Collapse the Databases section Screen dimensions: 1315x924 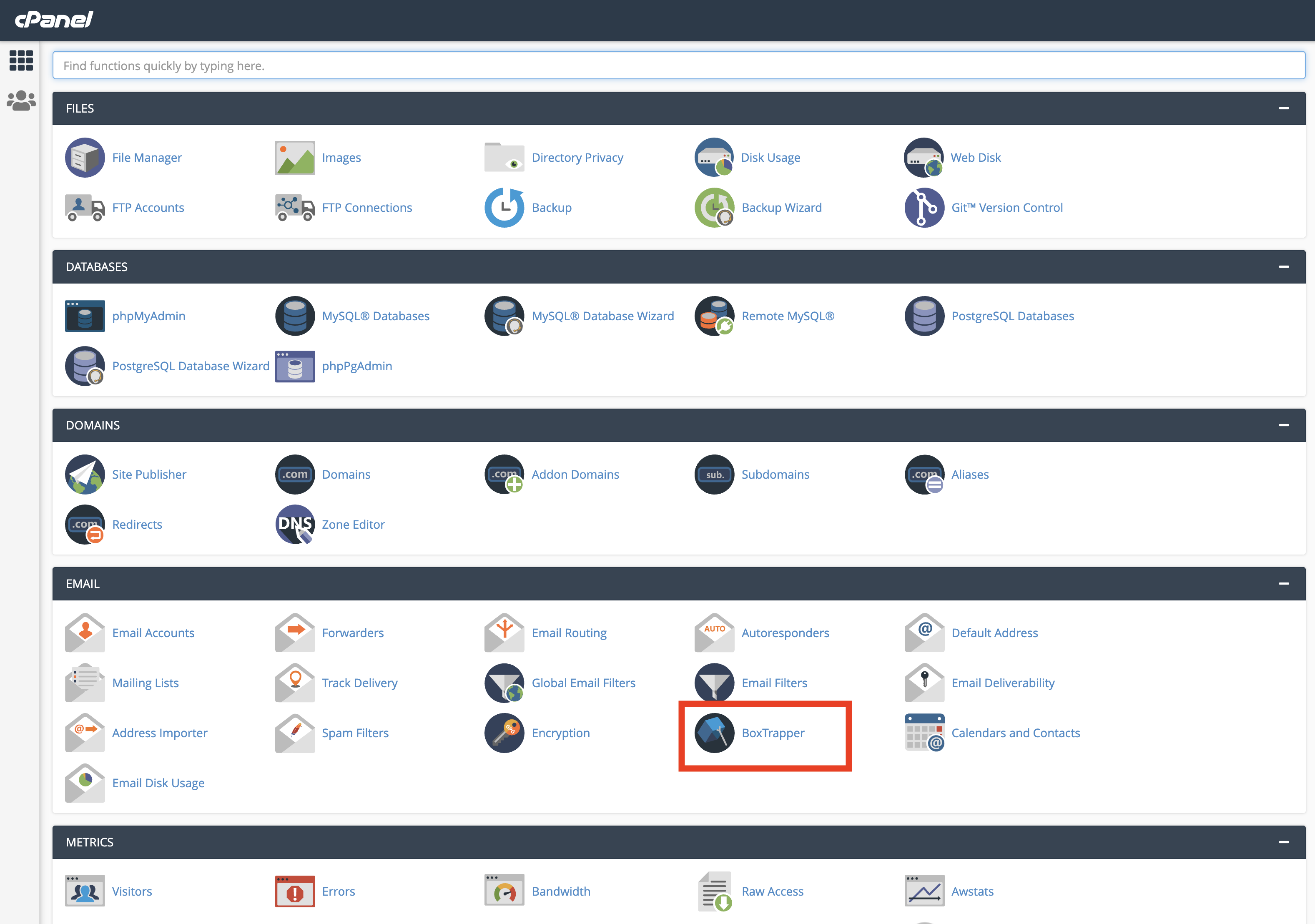pyautogui.click(x=1283, y=267)
